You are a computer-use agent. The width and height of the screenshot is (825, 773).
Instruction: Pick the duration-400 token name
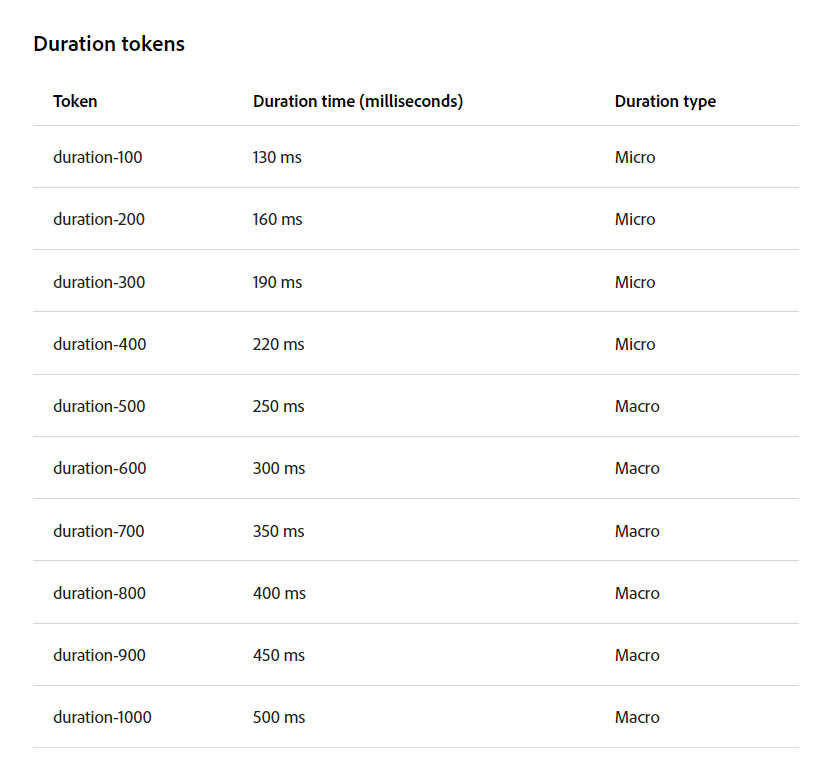tap(99, 344)
